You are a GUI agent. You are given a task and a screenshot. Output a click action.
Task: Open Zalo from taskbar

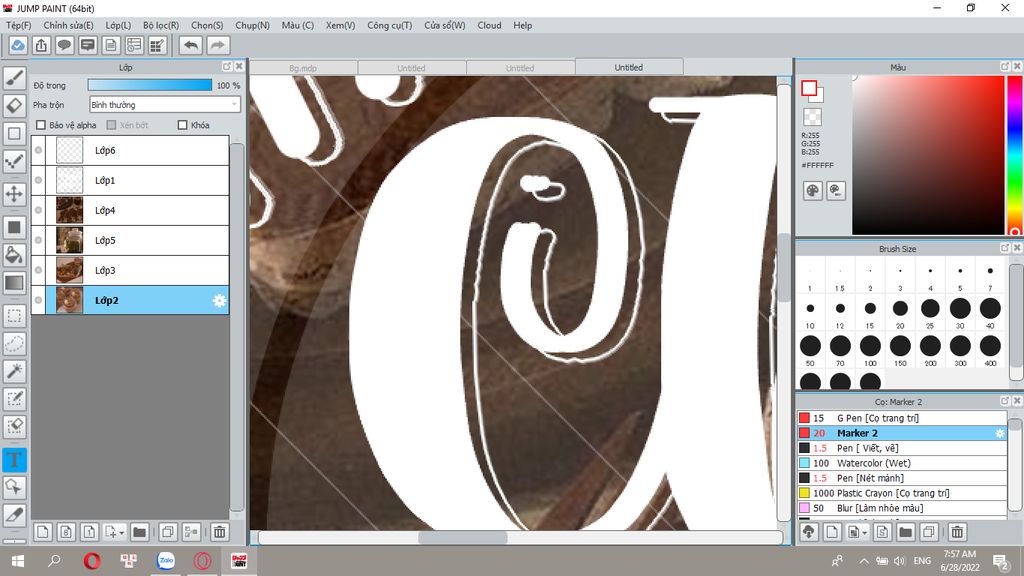[x=166, y=561]
